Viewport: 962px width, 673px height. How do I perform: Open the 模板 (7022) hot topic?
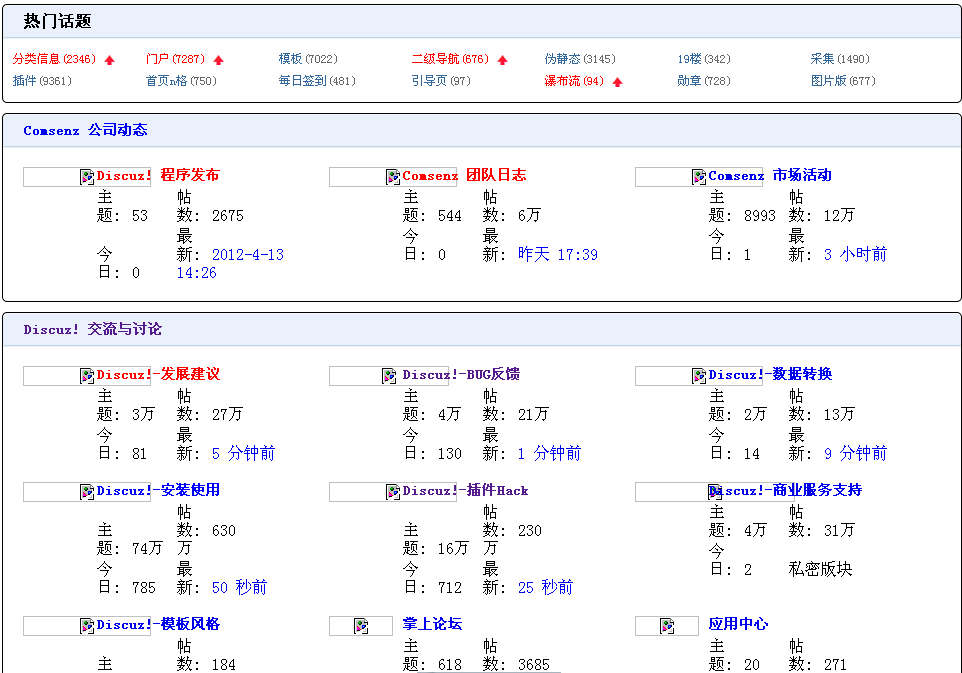pos(308,59)
